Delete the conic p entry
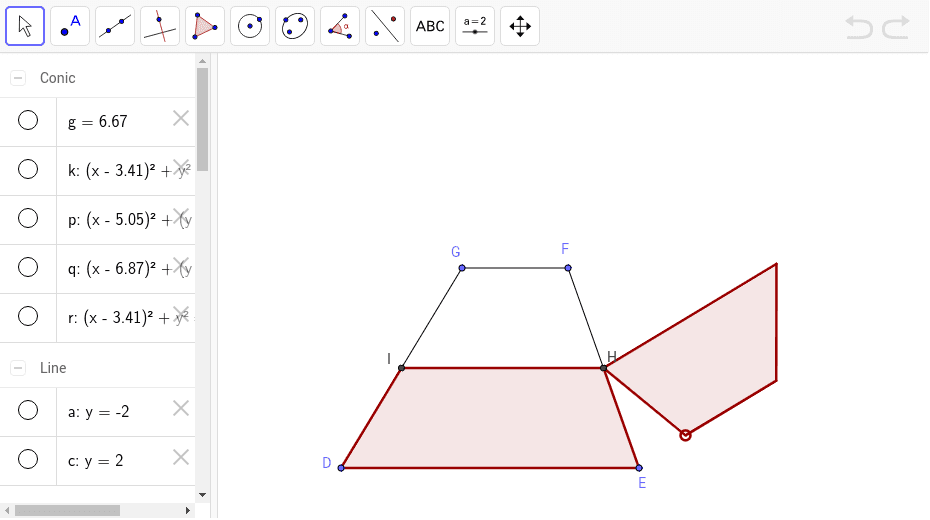 [x=181, y=216]
